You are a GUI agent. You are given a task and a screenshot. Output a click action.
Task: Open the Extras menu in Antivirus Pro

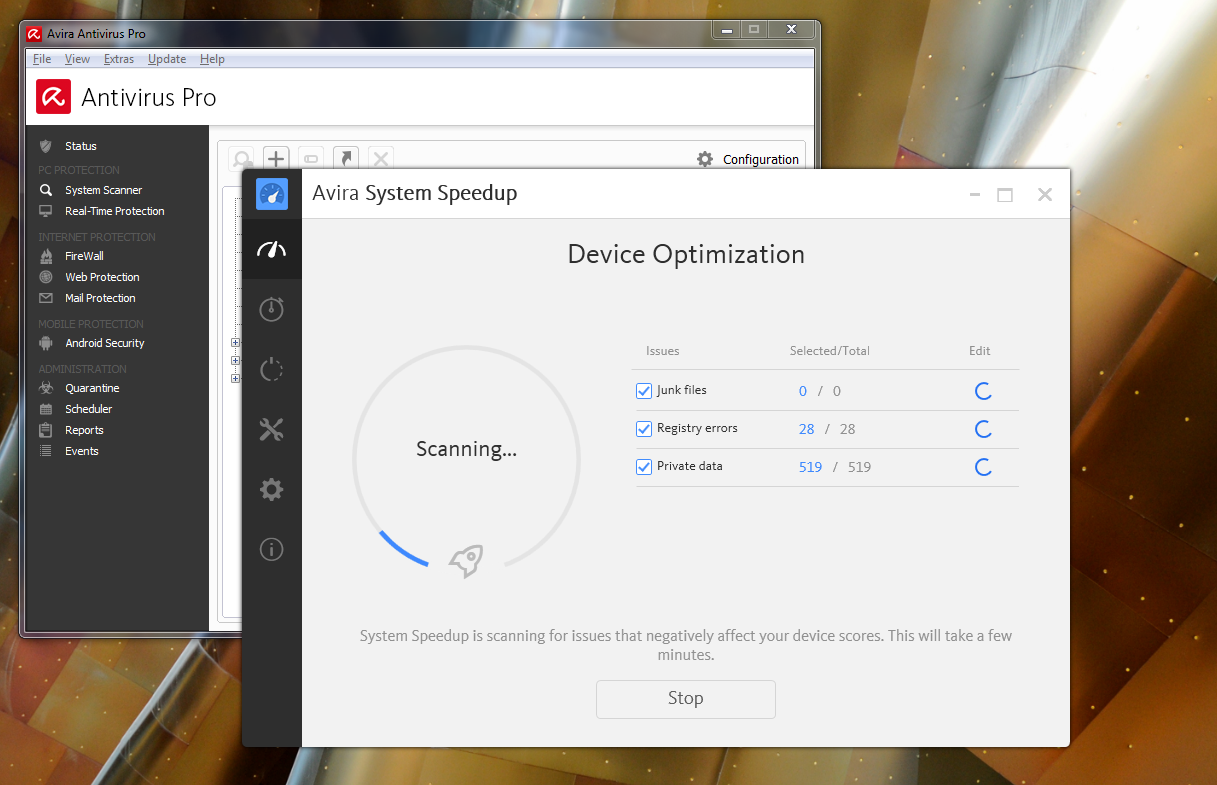pos(119,59)
